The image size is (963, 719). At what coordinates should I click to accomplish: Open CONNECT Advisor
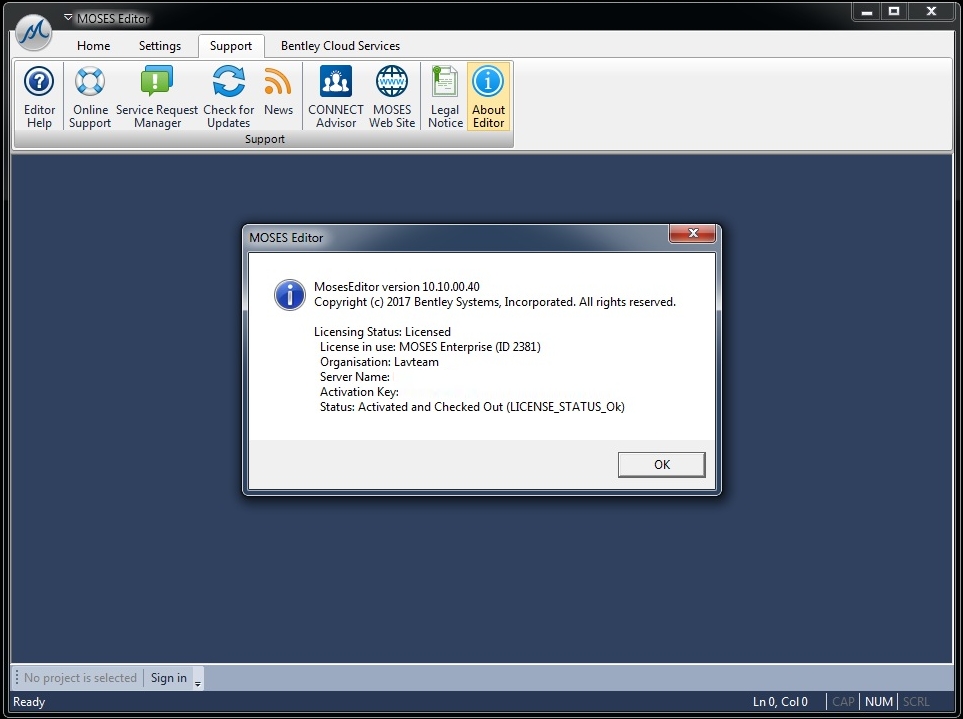(336, 97)
